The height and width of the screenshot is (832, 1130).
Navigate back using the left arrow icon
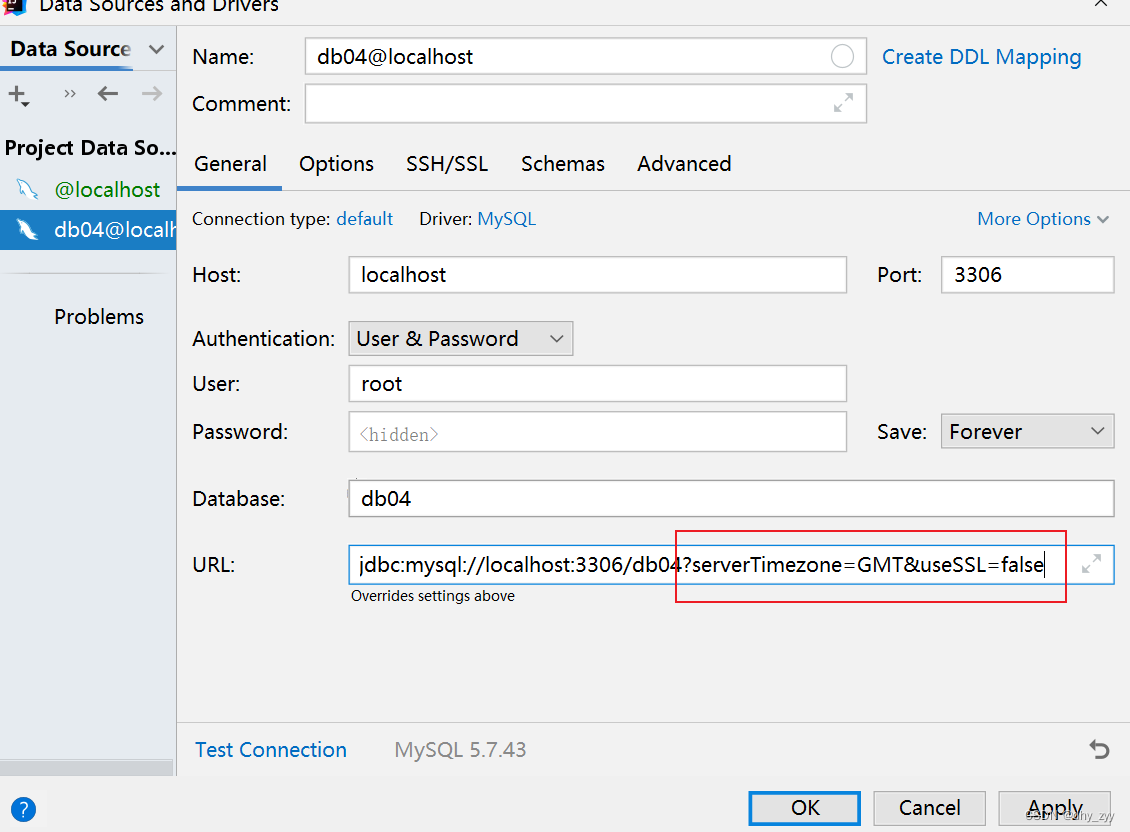(107, 93)
